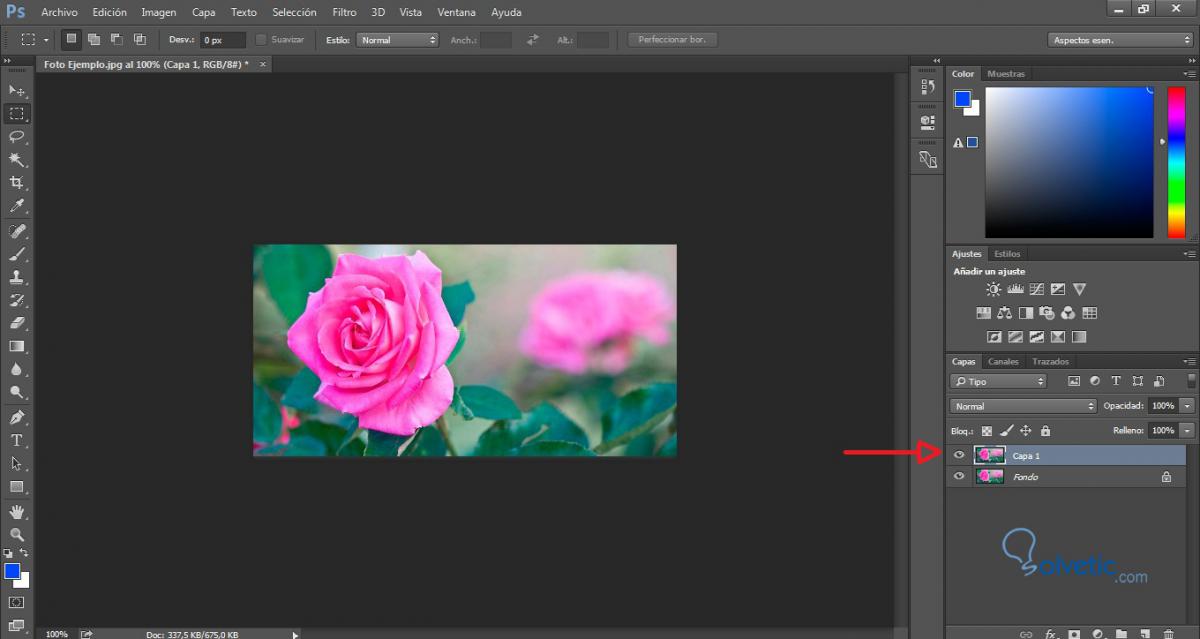Toggle the Suavizar checkbox
This screenshot has width=1200, height=639.
[x=261, y=40]
